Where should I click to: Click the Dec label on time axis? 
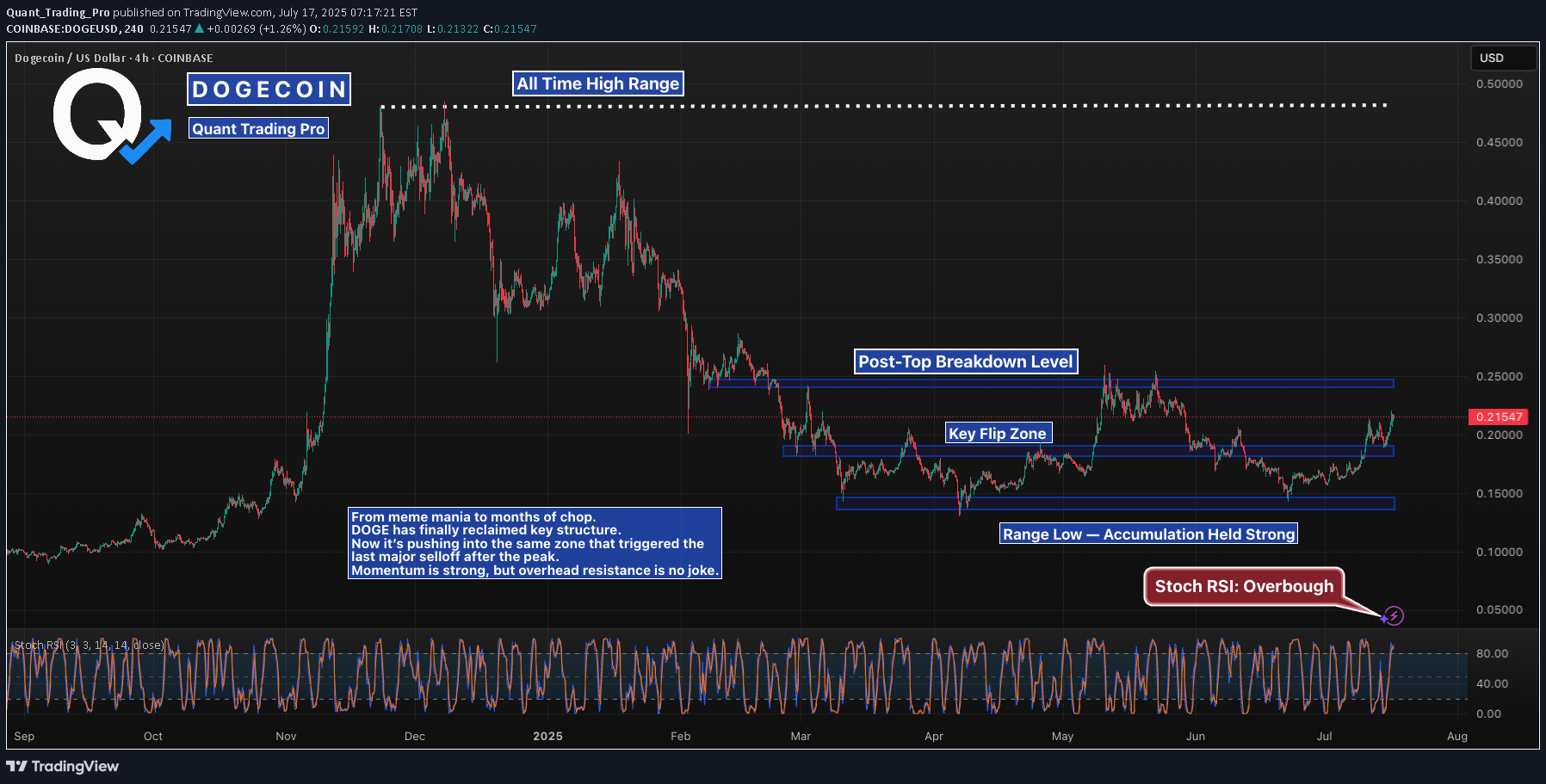pyautogui.click(x=415, y=736)
